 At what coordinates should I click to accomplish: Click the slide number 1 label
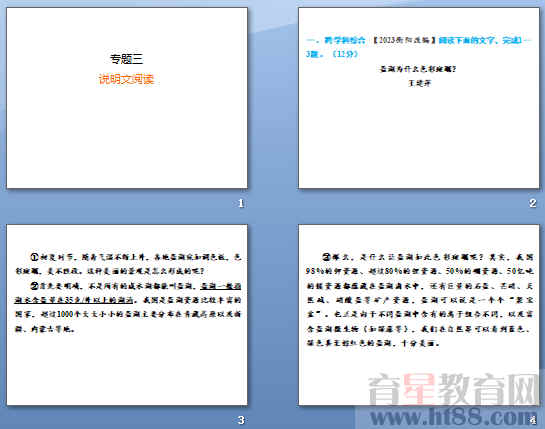coord(241,203)
